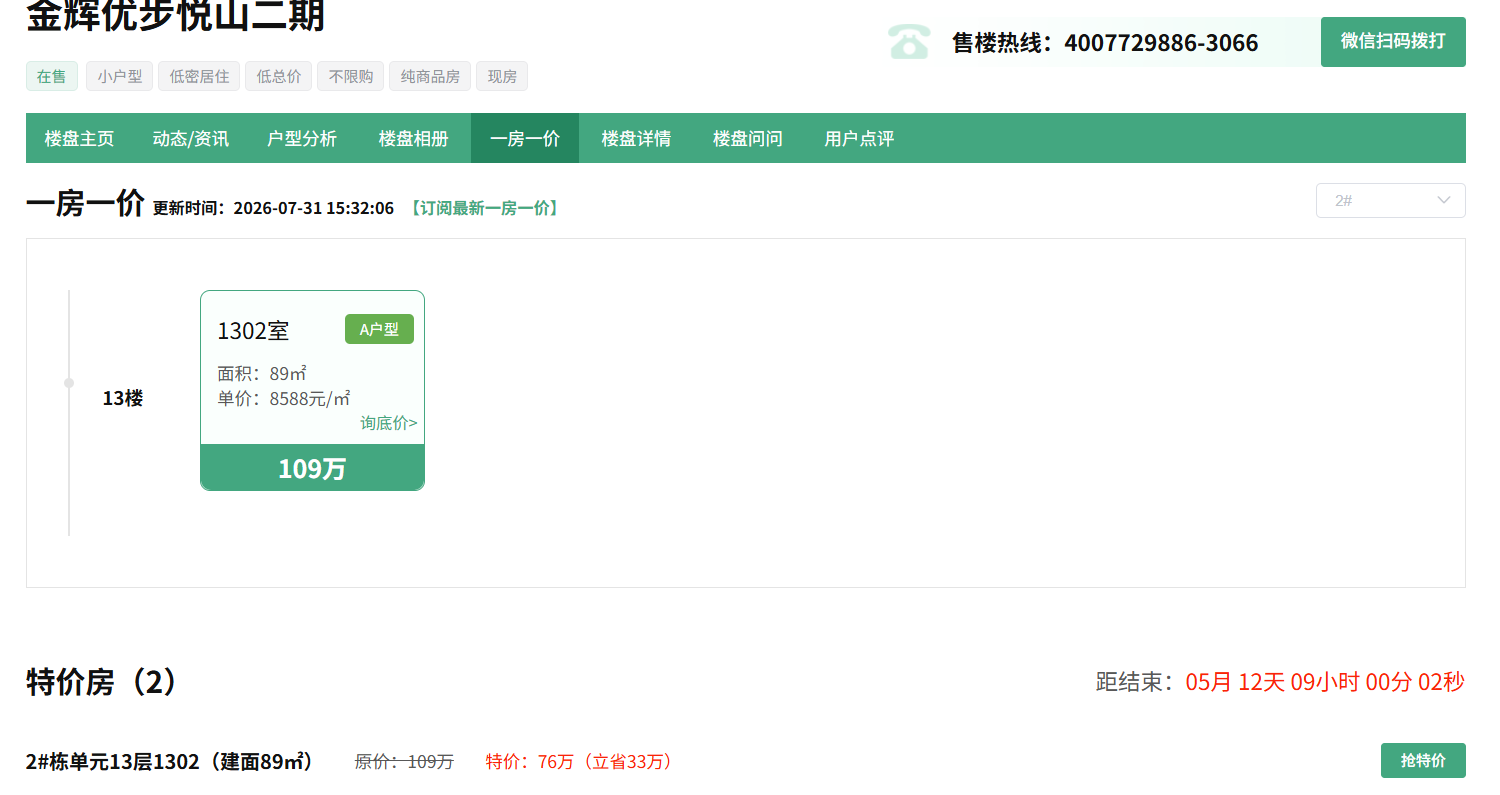Click the 低总价 tag

(x=279, y=76)
